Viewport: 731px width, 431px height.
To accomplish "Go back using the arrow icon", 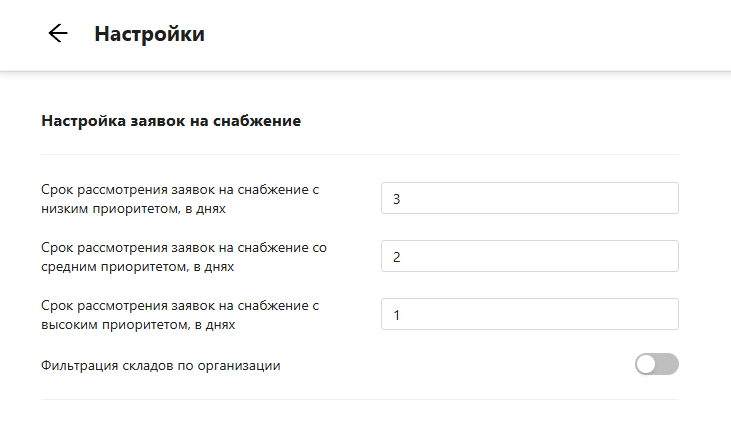I will [57, 33].
